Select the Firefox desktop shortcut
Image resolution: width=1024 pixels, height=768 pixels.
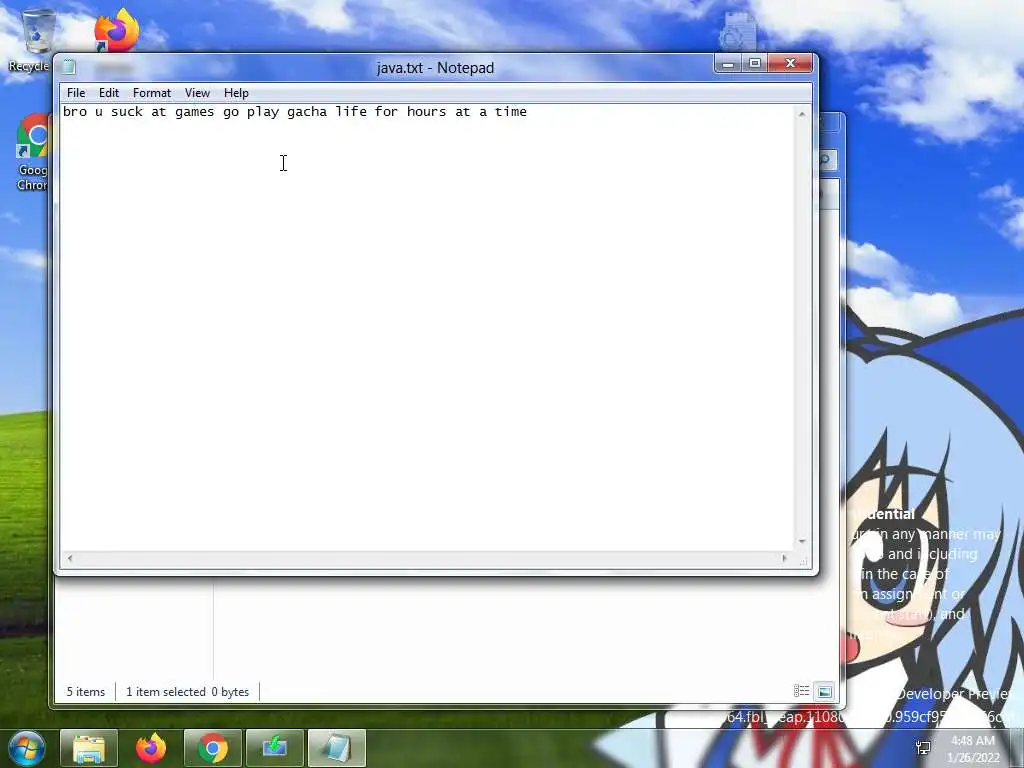tap(116, 31)
